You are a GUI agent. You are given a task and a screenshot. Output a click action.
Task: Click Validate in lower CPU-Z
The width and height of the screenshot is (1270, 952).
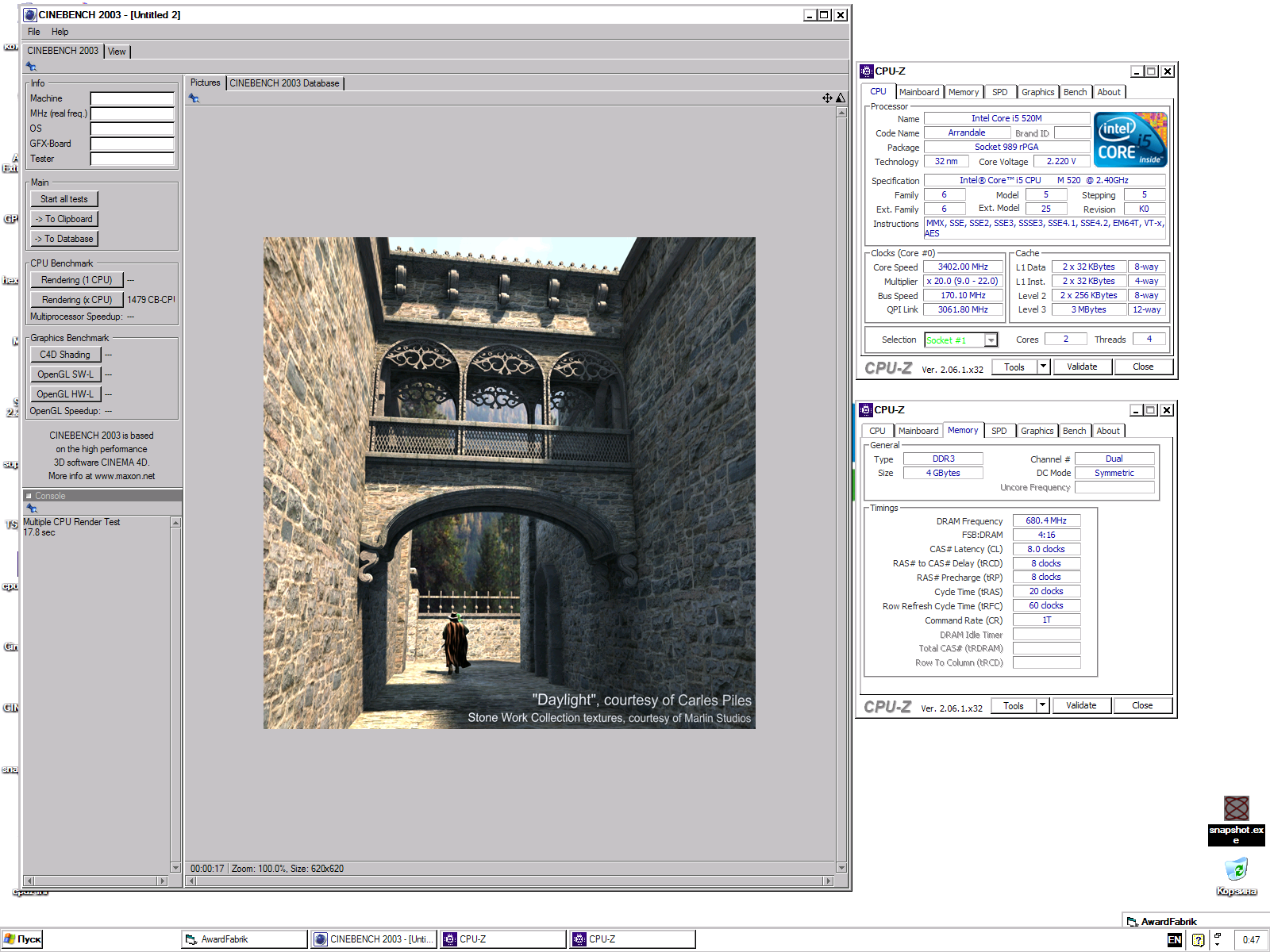click(x=1082, y=705)
